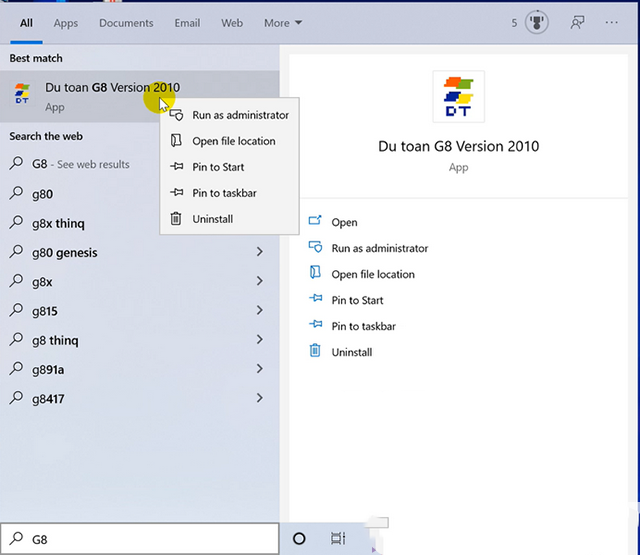Click magnifier icon in the search box
This screenshot has height=555, width=640.
point(16,538)
